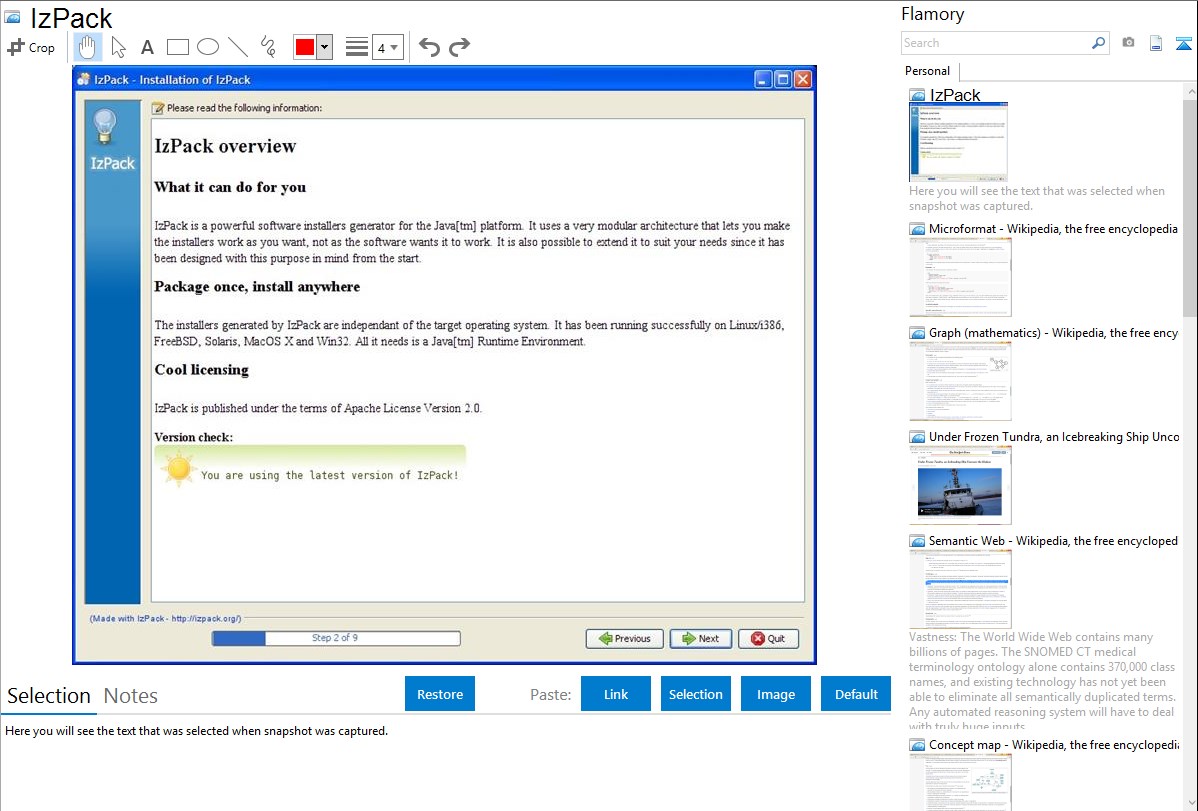This screenshot has height=811, width=1198.
Task: Click the Flamory search field
Action: point(995,43)
